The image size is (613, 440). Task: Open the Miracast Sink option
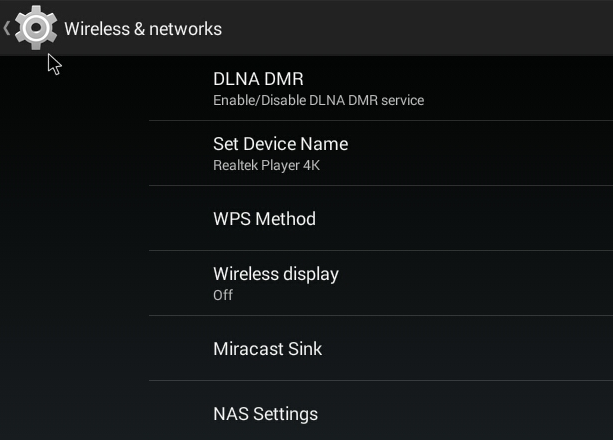tap(381, 348)
